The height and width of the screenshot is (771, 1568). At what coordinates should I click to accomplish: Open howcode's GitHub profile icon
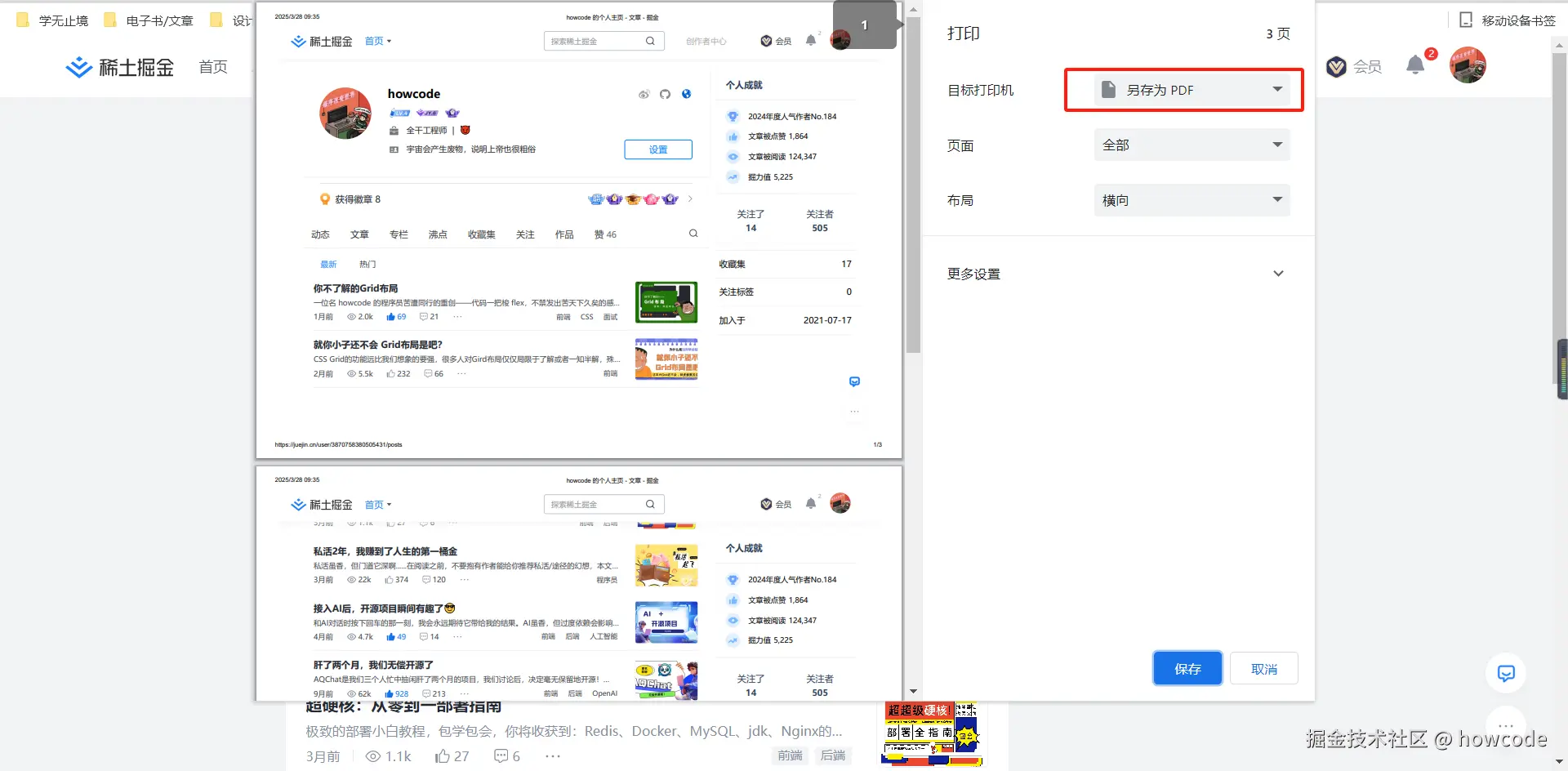(664, 94)
